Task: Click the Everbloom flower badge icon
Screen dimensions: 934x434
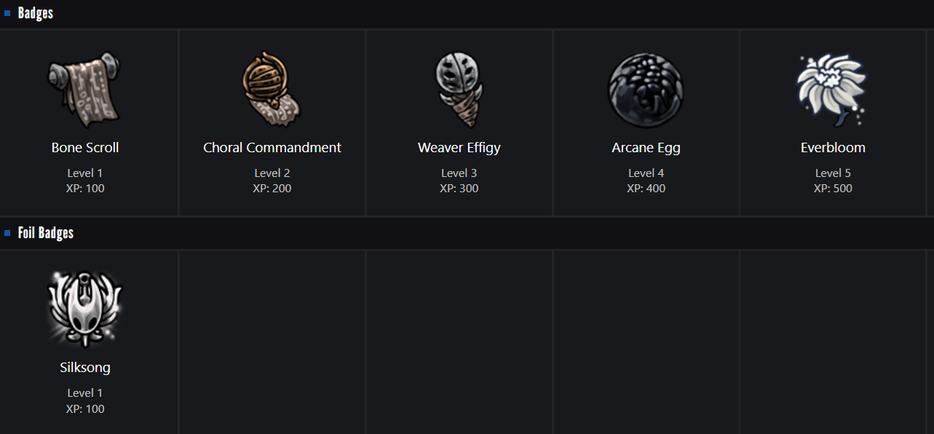Action: 832,90
